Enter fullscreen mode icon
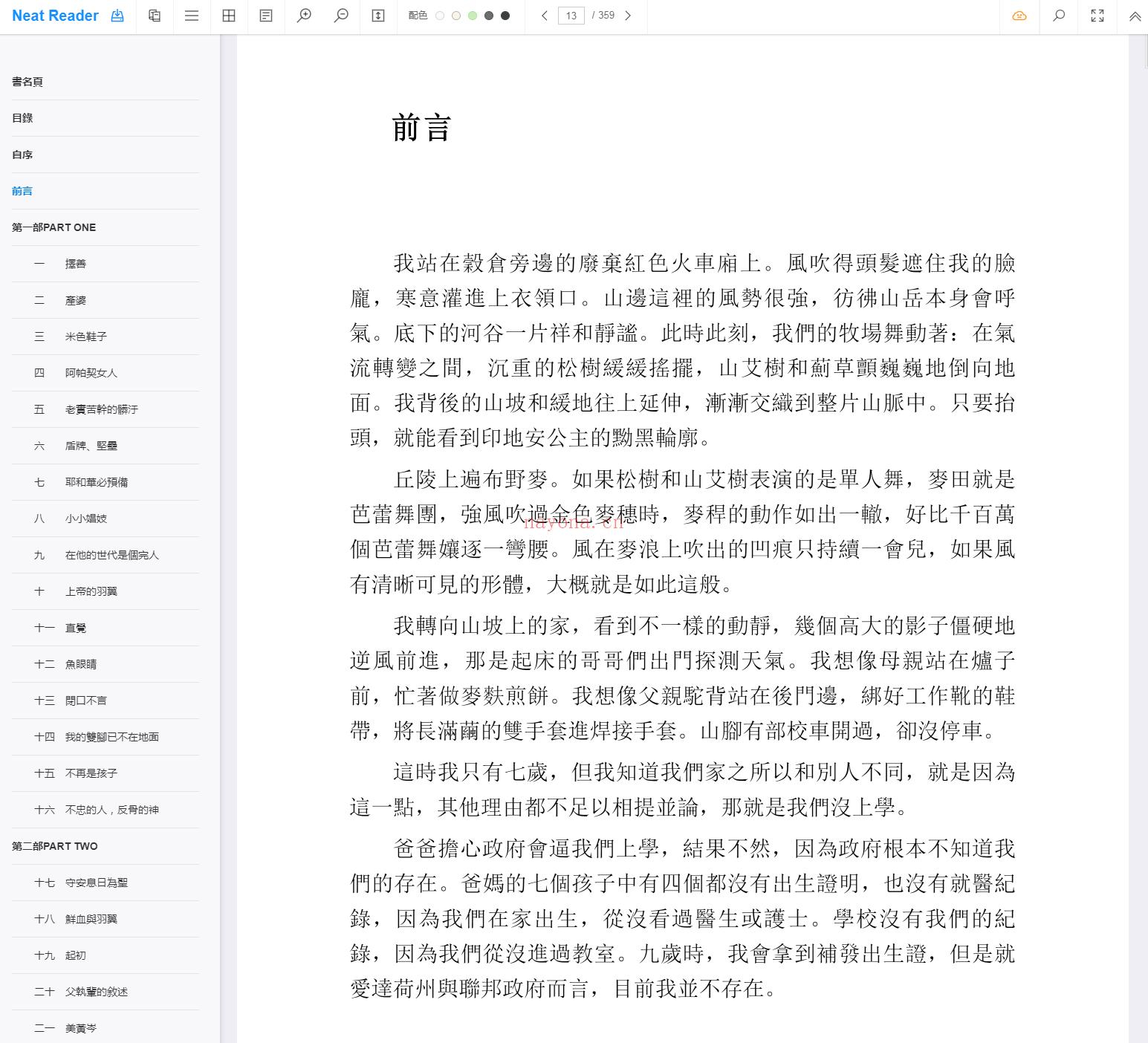1148x1043 pixels. (1097, 16)
